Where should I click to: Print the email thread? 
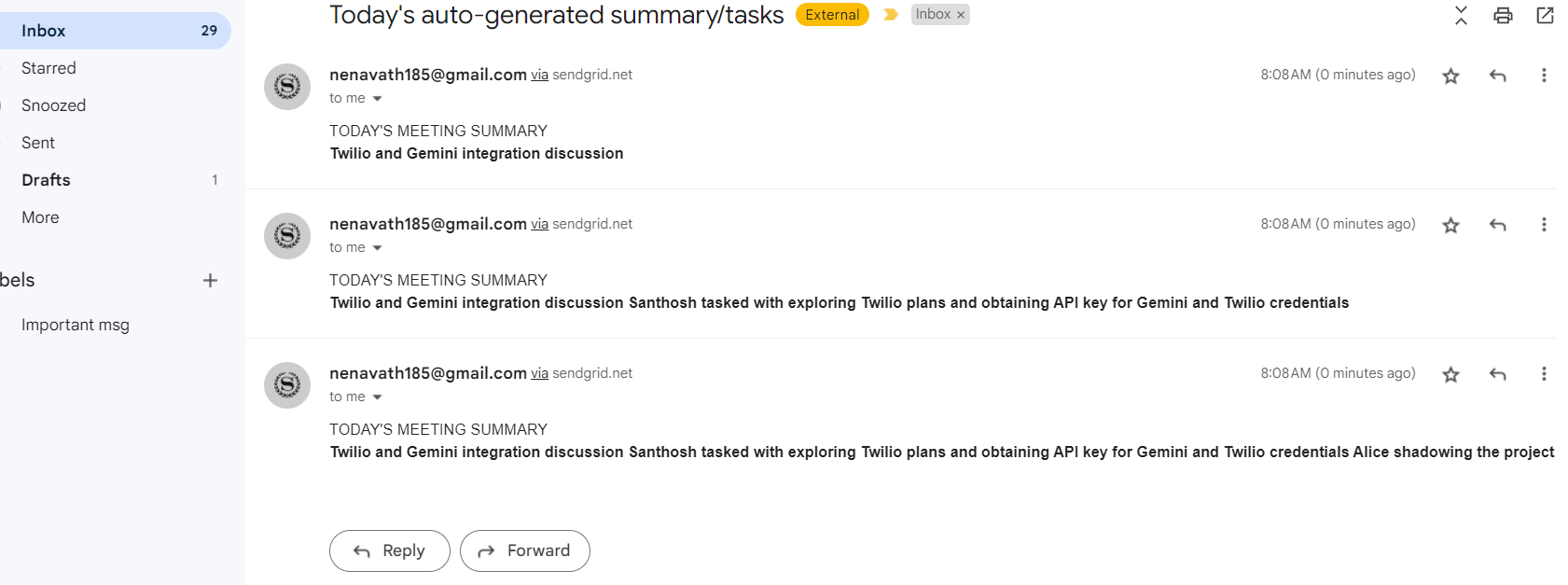1503,16
